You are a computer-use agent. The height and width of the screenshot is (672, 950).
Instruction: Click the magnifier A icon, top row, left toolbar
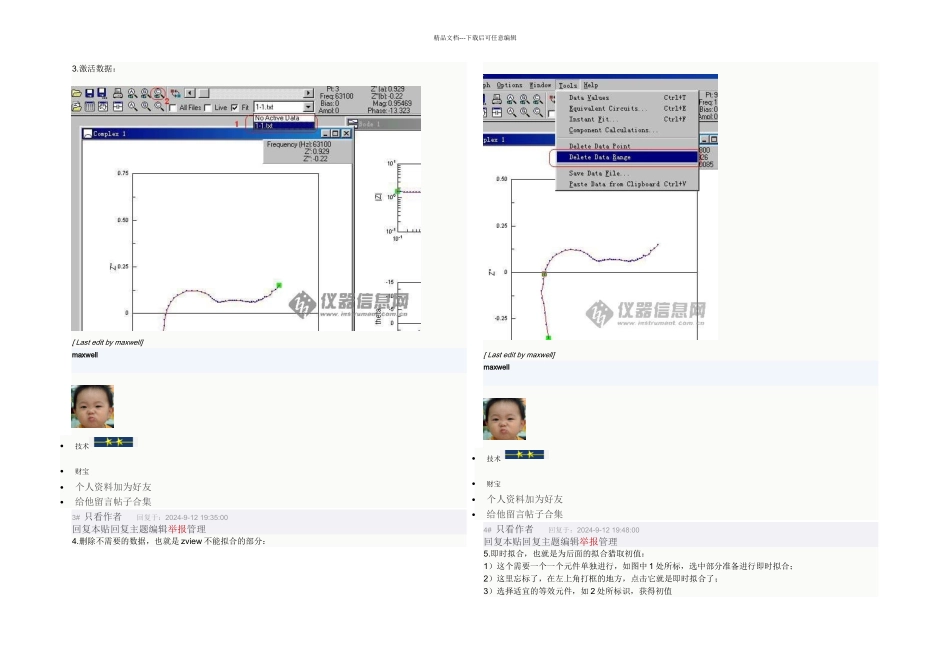pos(132,93)
